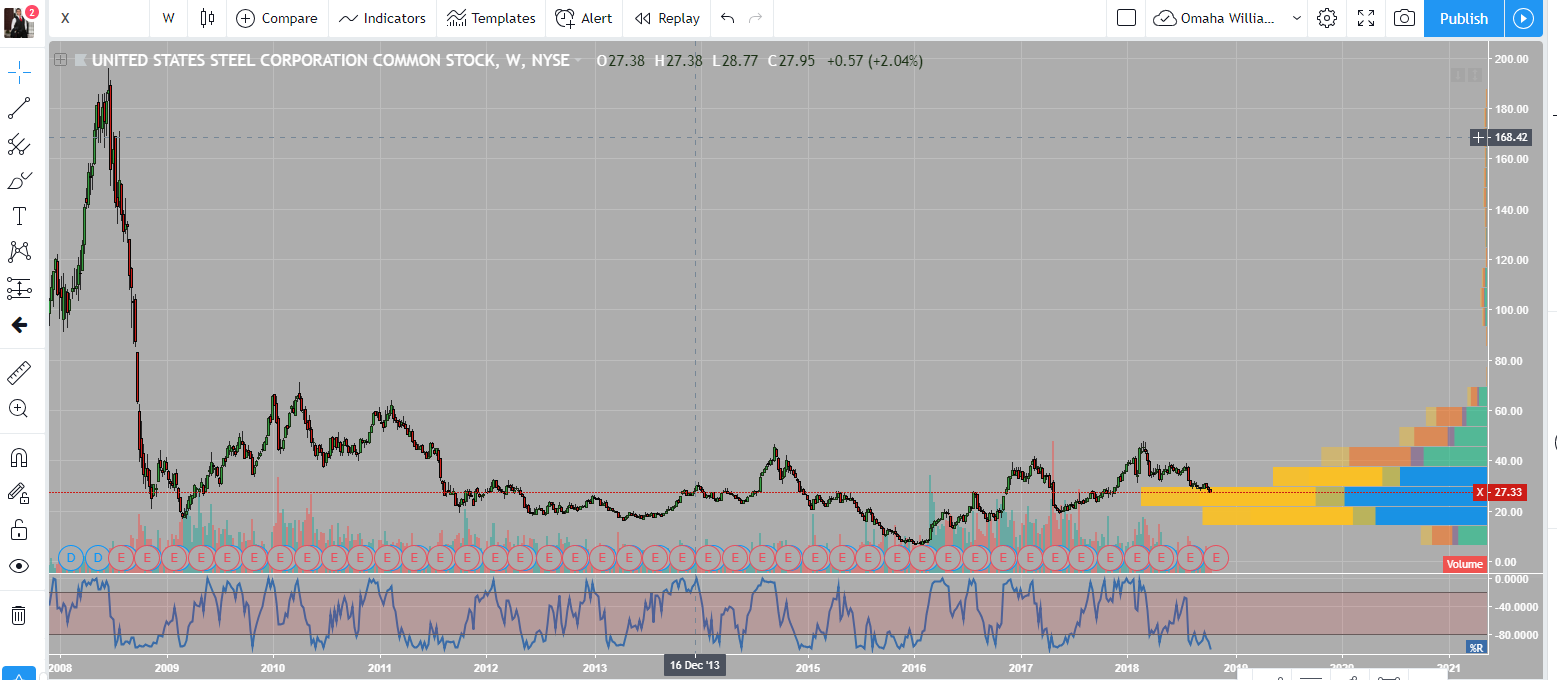Click the symbol search field showing X
The height and width of the screenshot is (680, 1557).
[100, 18]
